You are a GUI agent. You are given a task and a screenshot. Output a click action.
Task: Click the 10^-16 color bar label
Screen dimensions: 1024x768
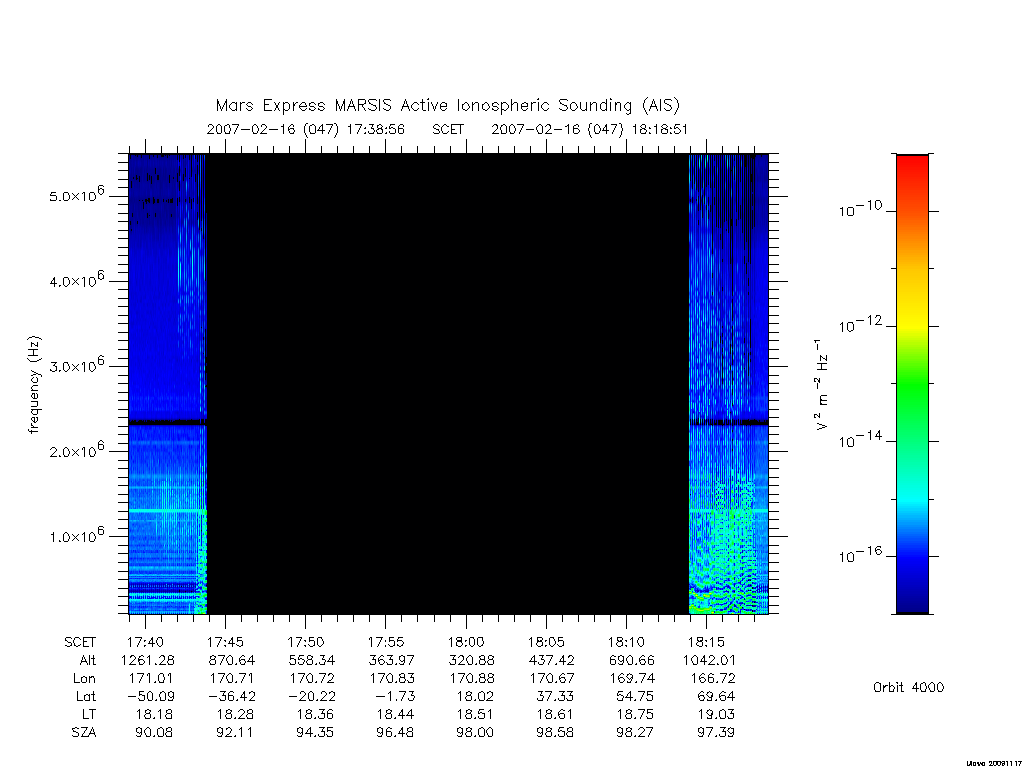pyautogui.click(x=860, y=554)
